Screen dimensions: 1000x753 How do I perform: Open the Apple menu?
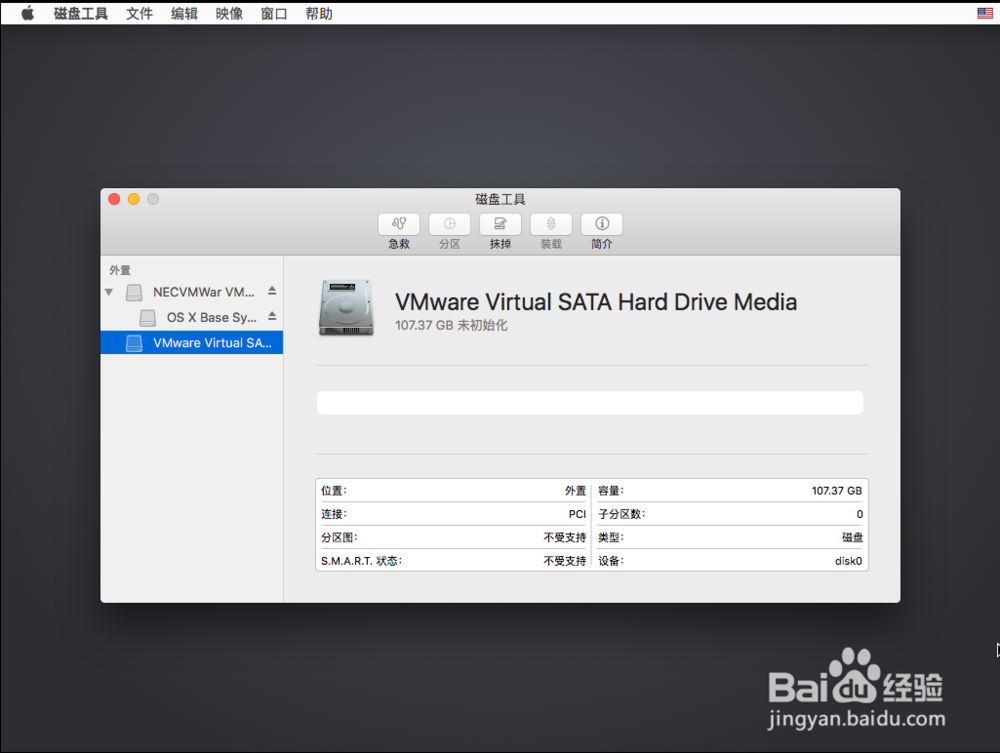click(x=27, y=13)
